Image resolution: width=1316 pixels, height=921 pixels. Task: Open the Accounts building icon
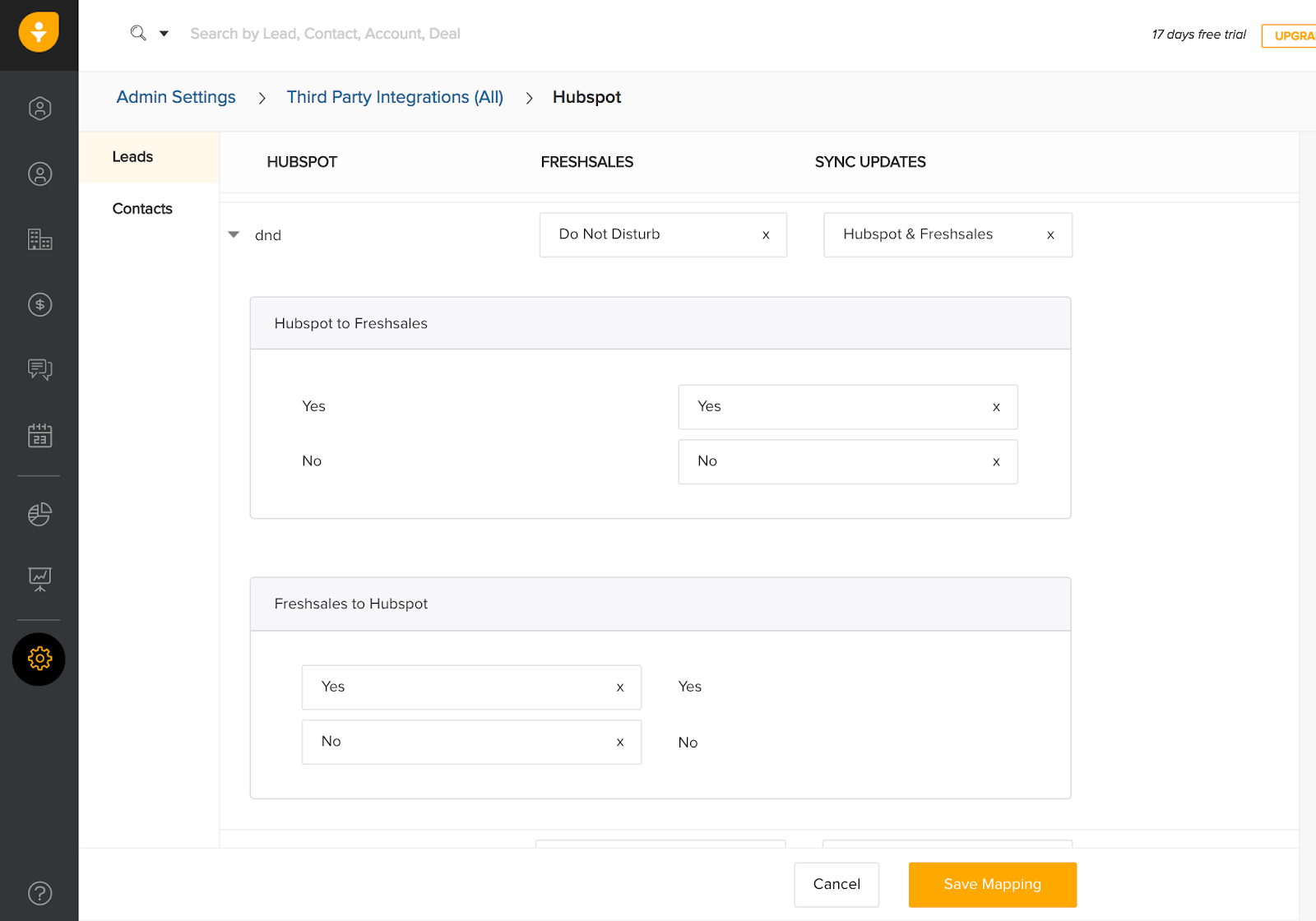(x=39, y=239)
